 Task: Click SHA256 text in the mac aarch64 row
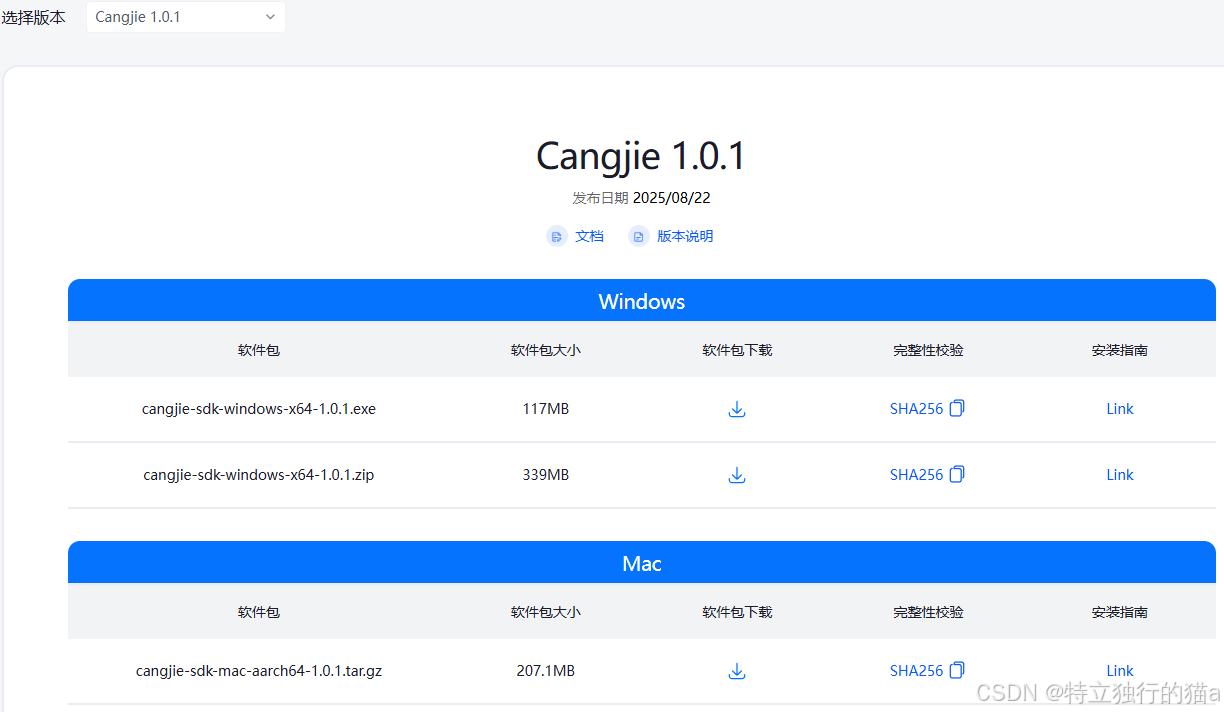(x=916, y=671)
